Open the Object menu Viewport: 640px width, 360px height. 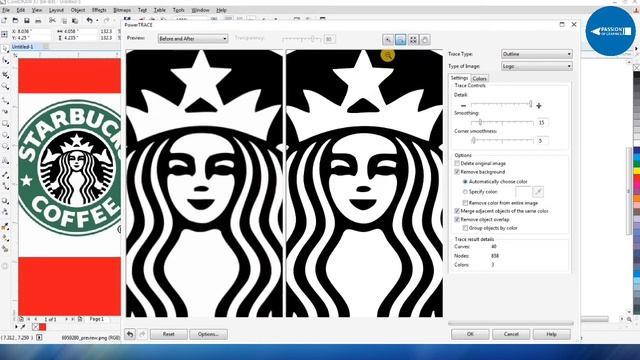click(78, 10)
